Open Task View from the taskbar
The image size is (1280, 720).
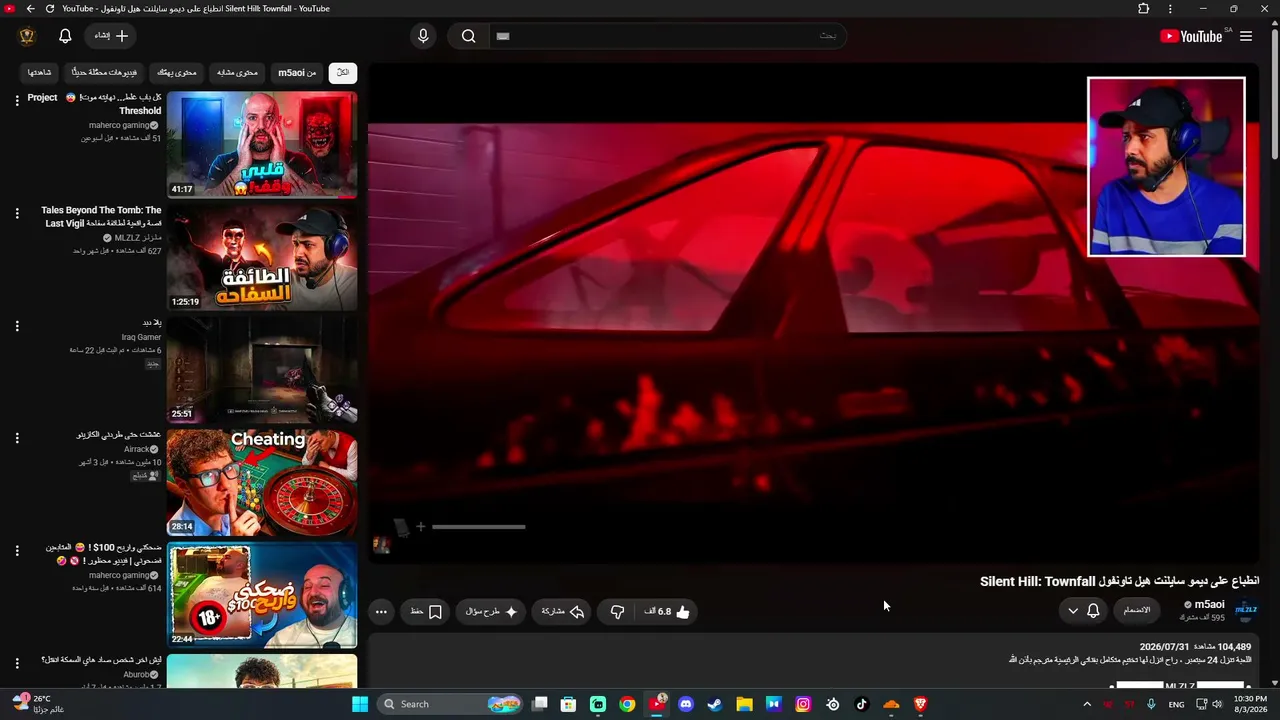(540, 704)
